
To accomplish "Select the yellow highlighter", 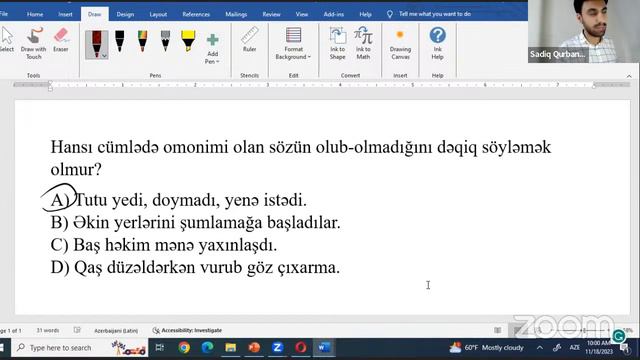I will [x=188, y=42].
